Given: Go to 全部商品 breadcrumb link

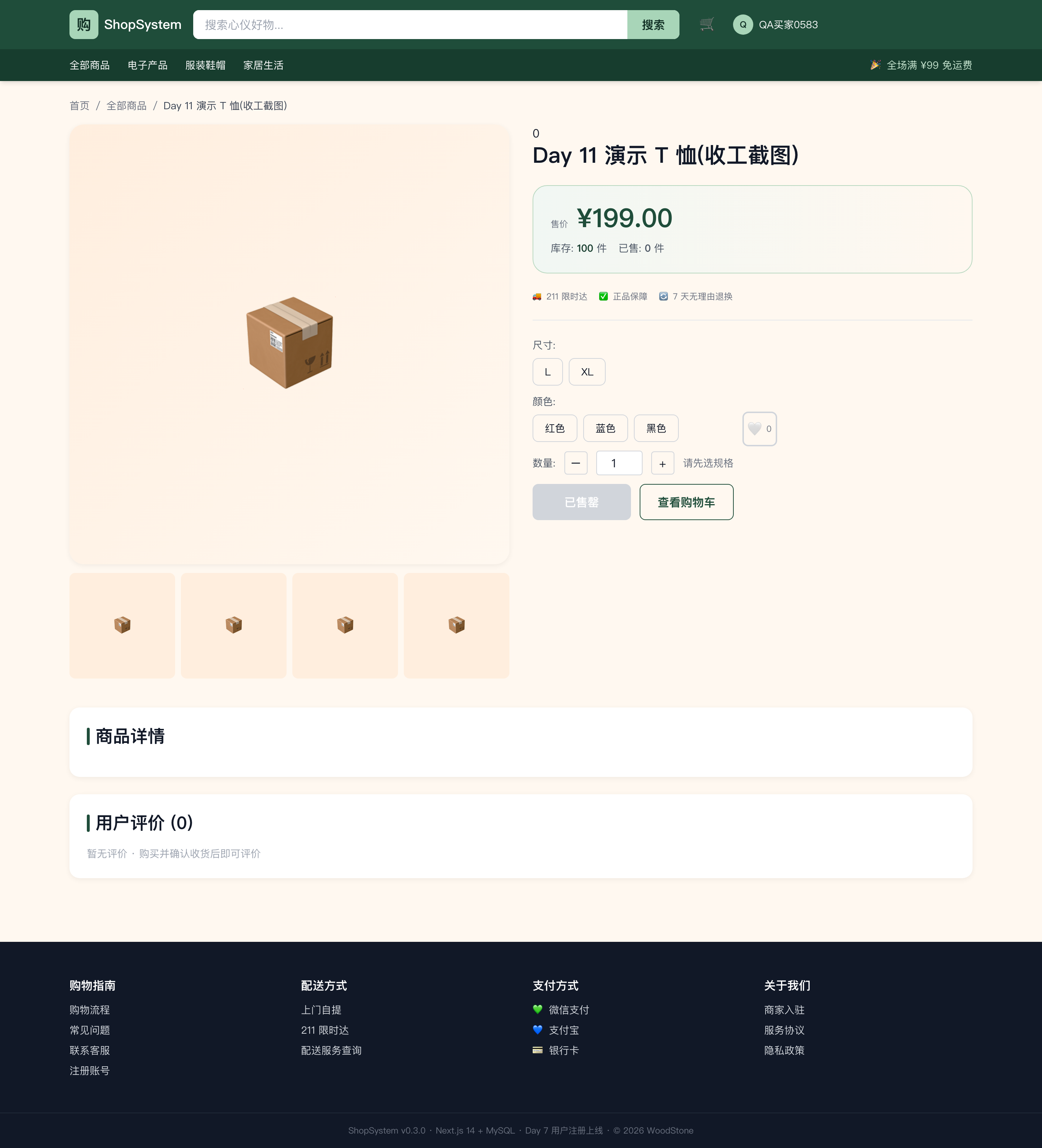Looking at the screenshot, I should pos(127,106).
